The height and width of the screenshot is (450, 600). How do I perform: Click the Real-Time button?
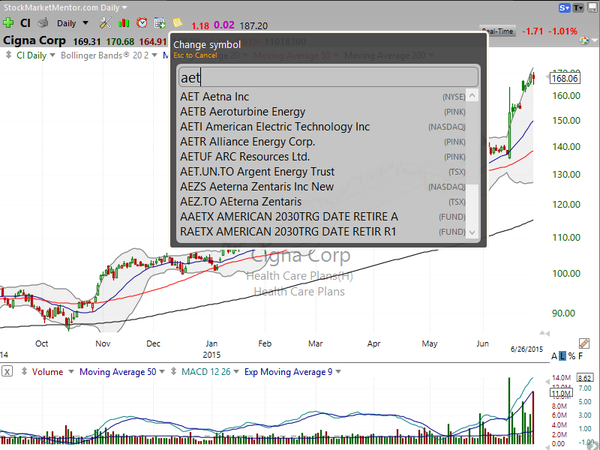coord(497,31)
